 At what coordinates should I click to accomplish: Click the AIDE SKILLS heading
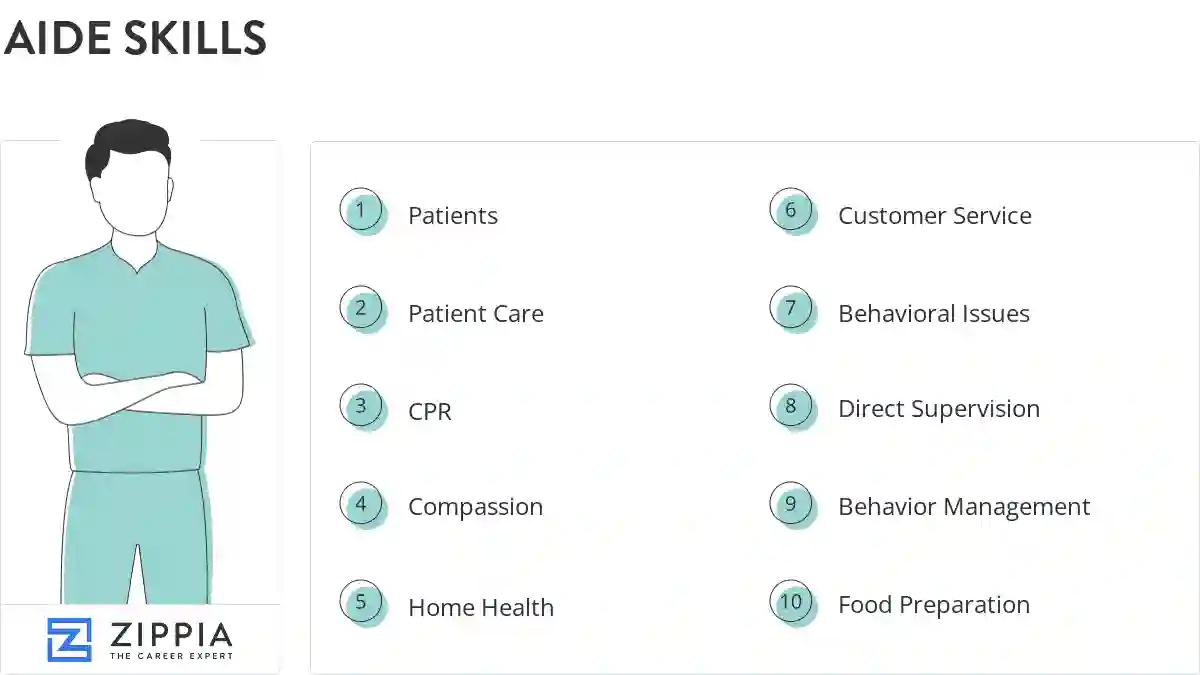[135, 39]
